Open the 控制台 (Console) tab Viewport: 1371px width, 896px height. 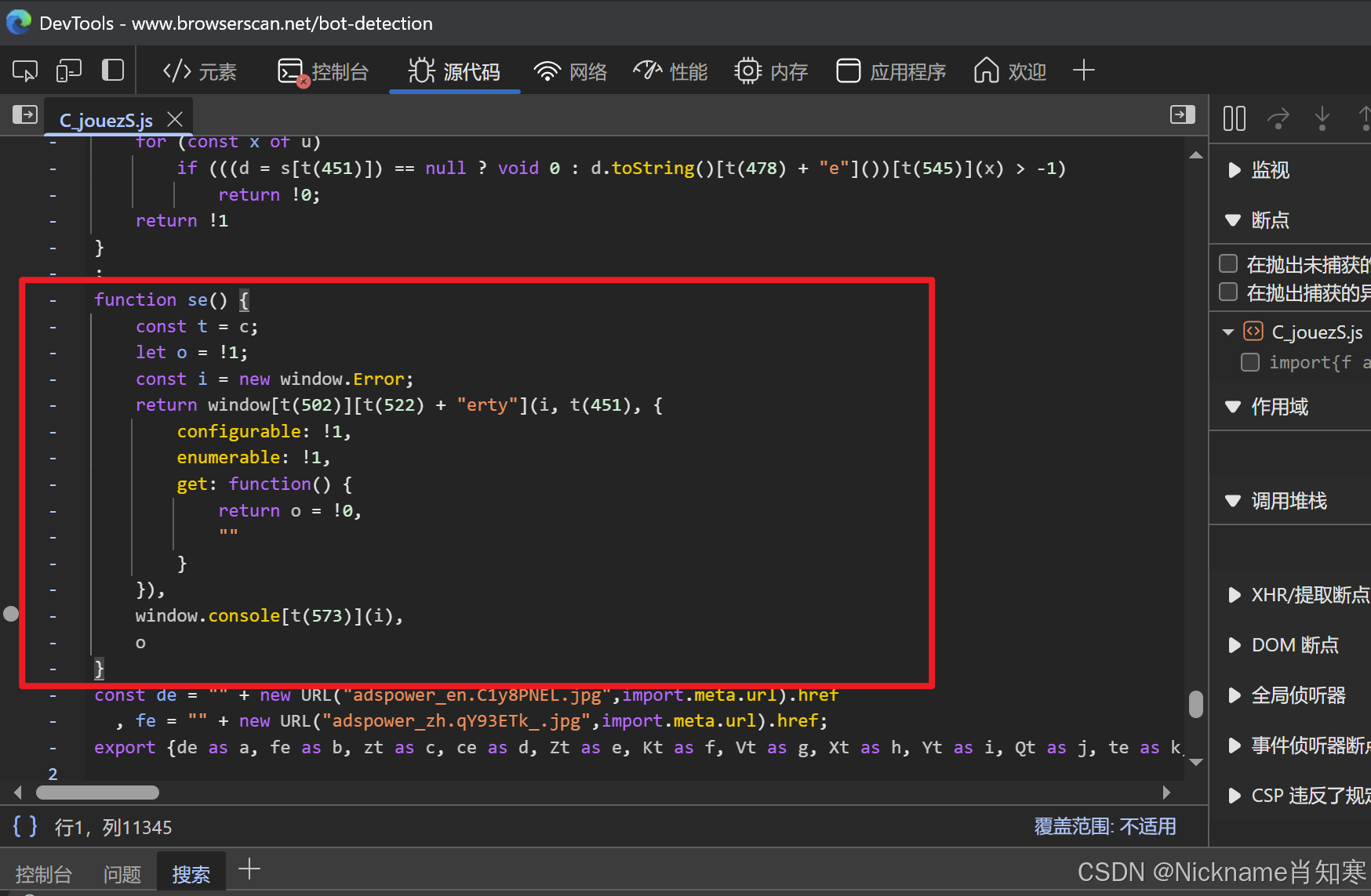(323, 71)
